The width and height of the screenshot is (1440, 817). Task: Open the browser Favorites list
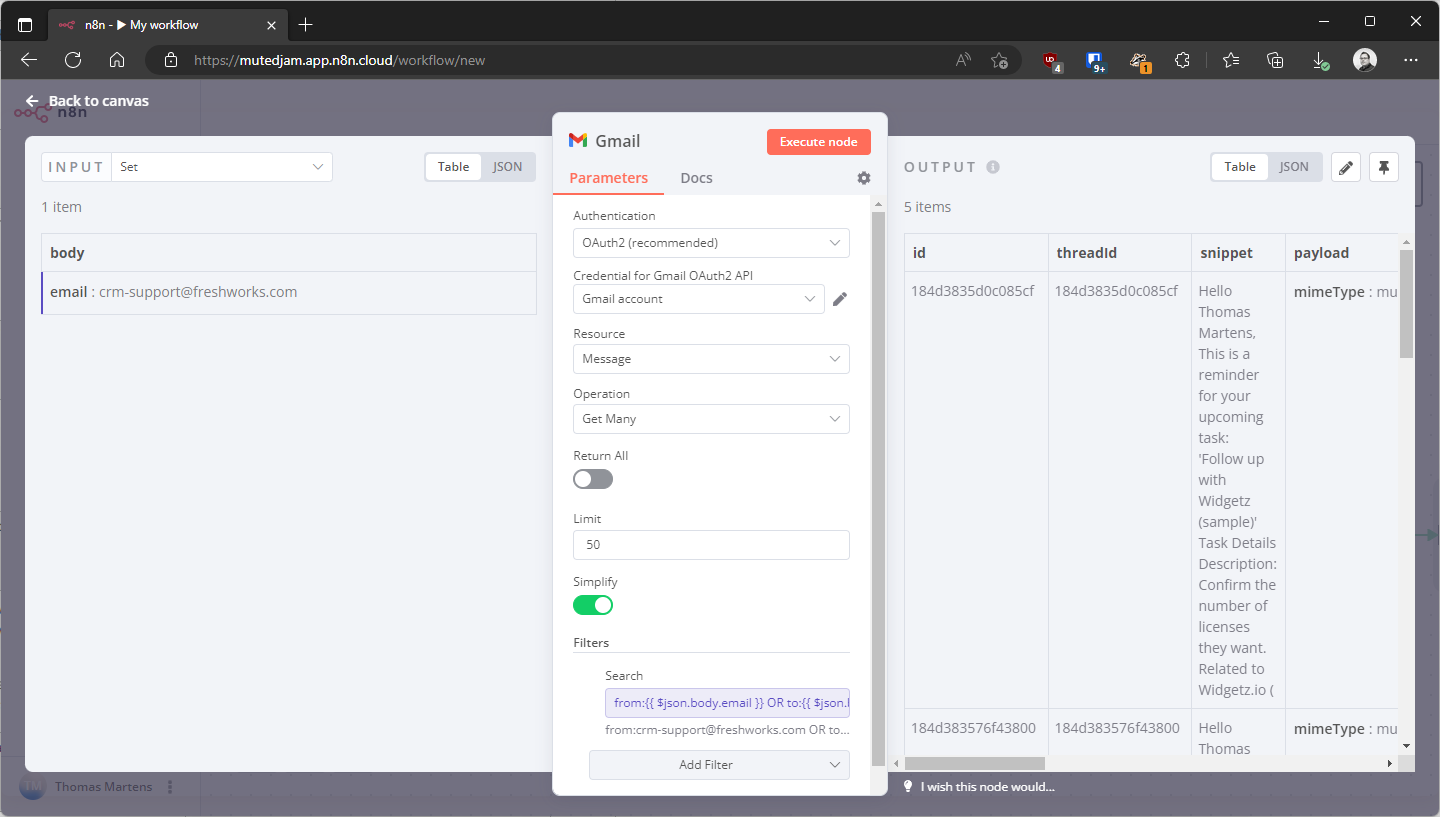pyautogui.click(x=1231, y=60)
